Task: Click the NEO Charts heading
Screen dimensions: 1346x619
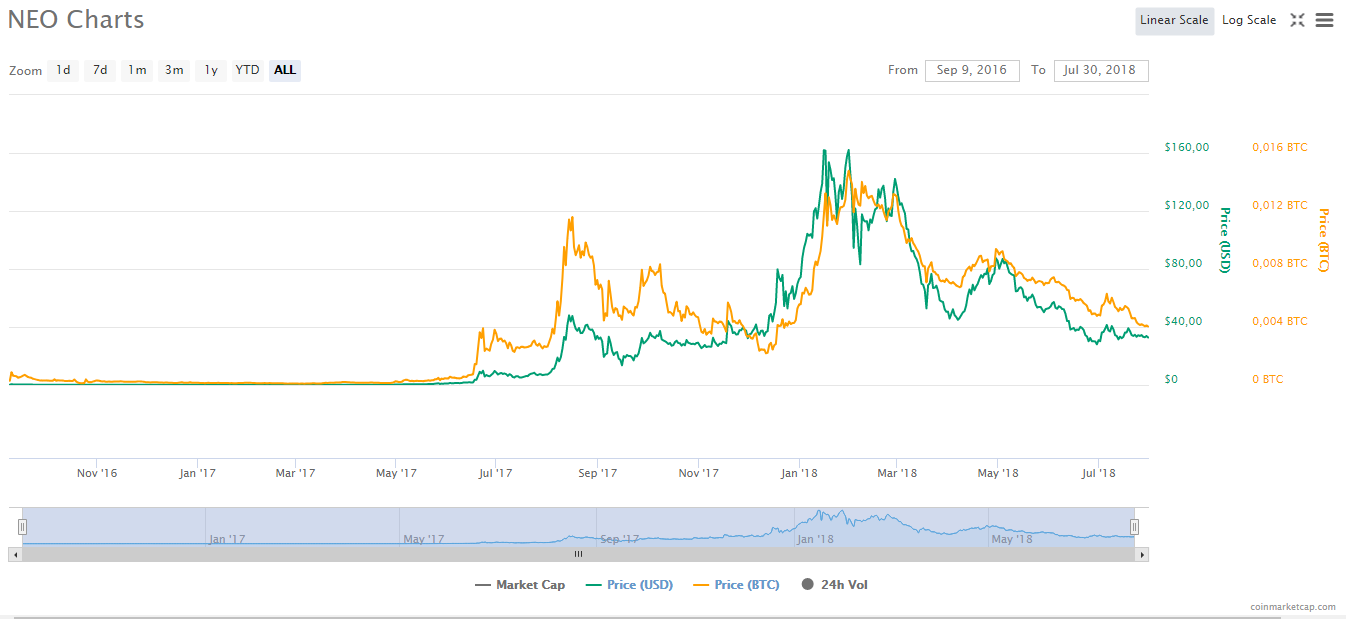Action: point(76,19)
